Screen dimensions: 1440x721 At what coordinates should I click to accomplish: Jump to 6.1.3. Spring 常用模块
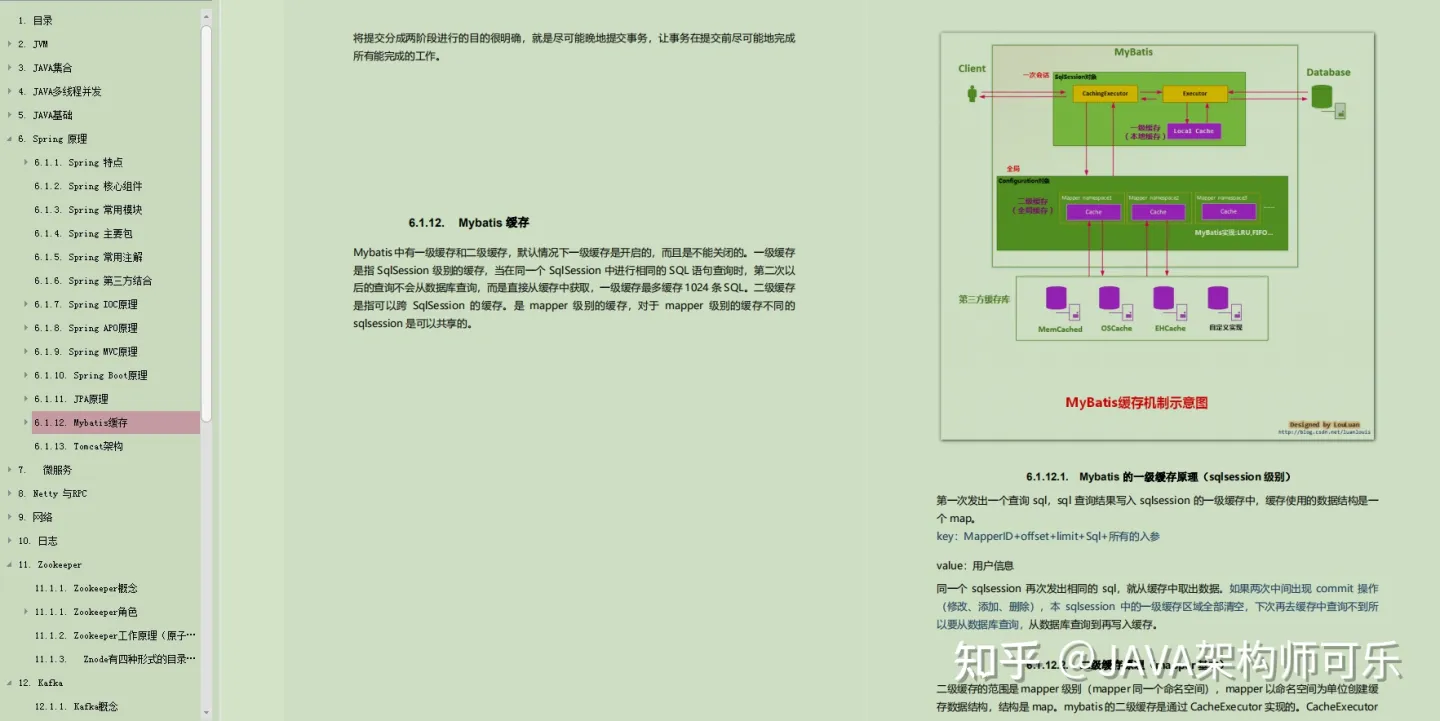(x=88, y=210)
